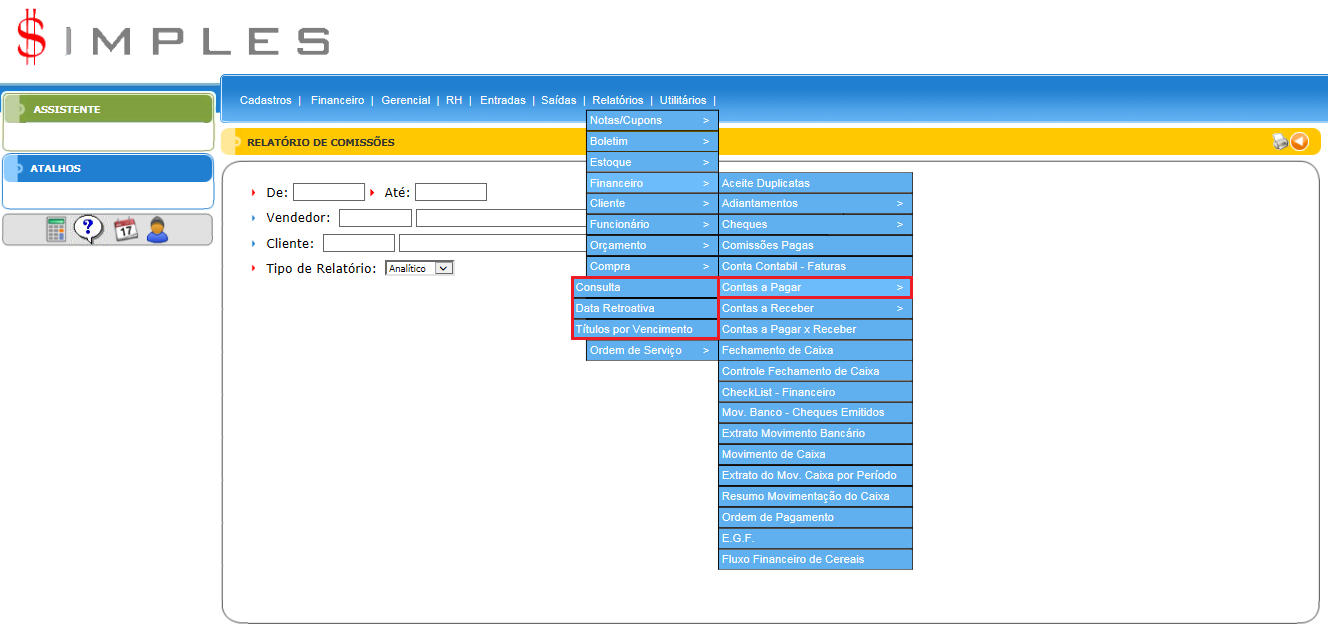Screen dimensions: 1328x628
Task: Open the Tipo de Relatório dropdown
Action: point(420,268)
